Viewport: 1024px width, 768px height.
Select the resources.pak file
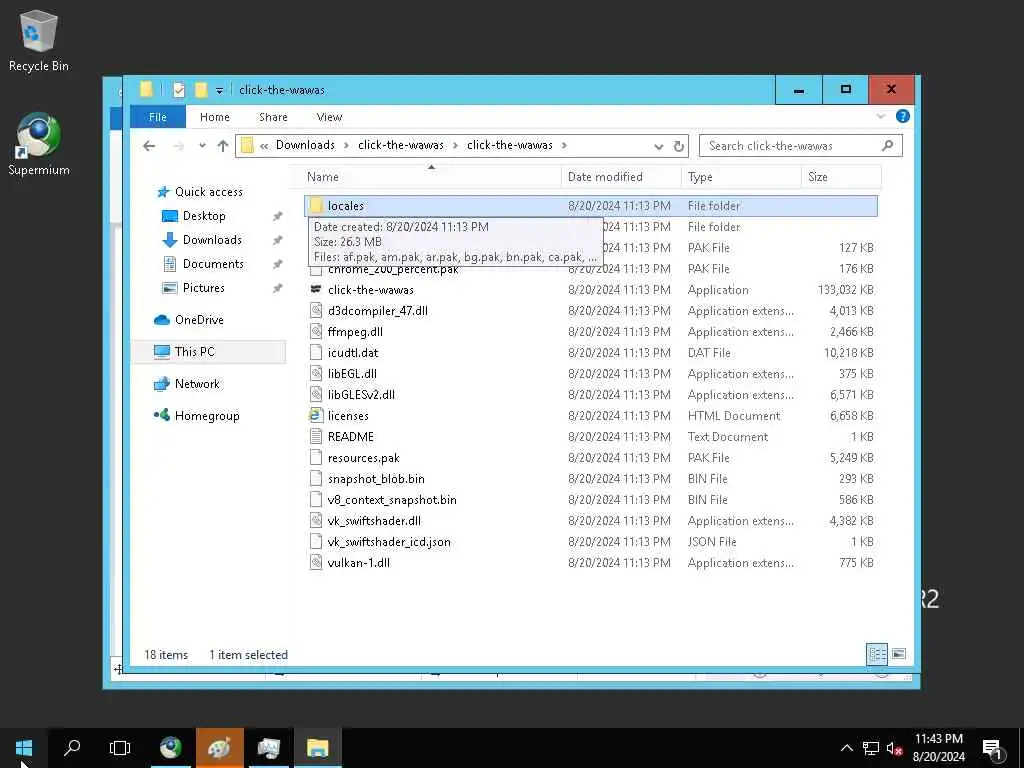point(363,458)
